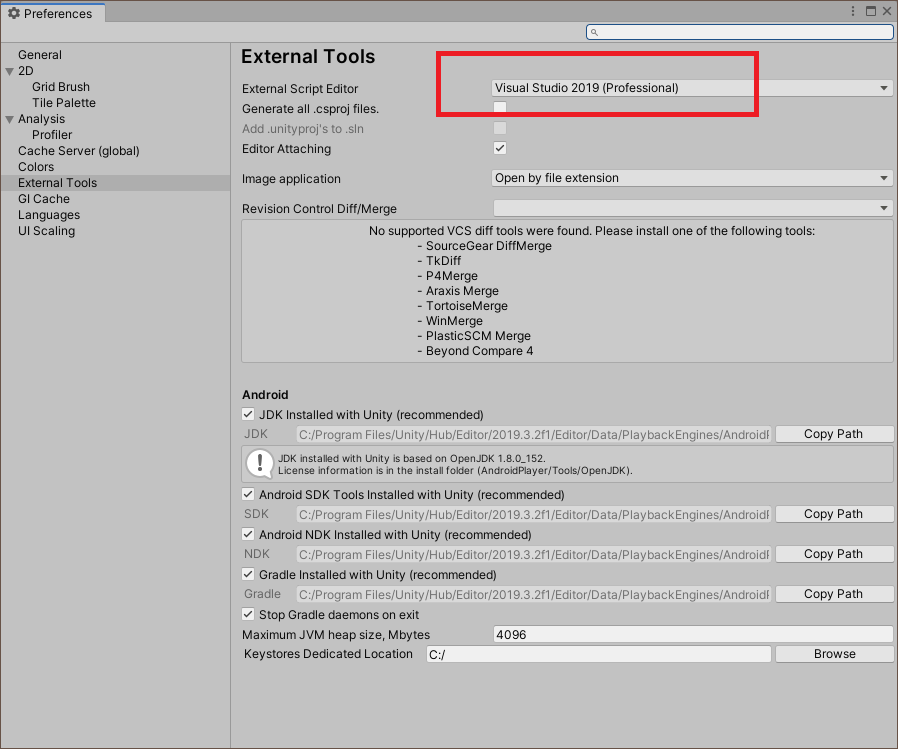Click the JDK path field
This screenshot has width=898, height=749.
(x=534, y=434)
